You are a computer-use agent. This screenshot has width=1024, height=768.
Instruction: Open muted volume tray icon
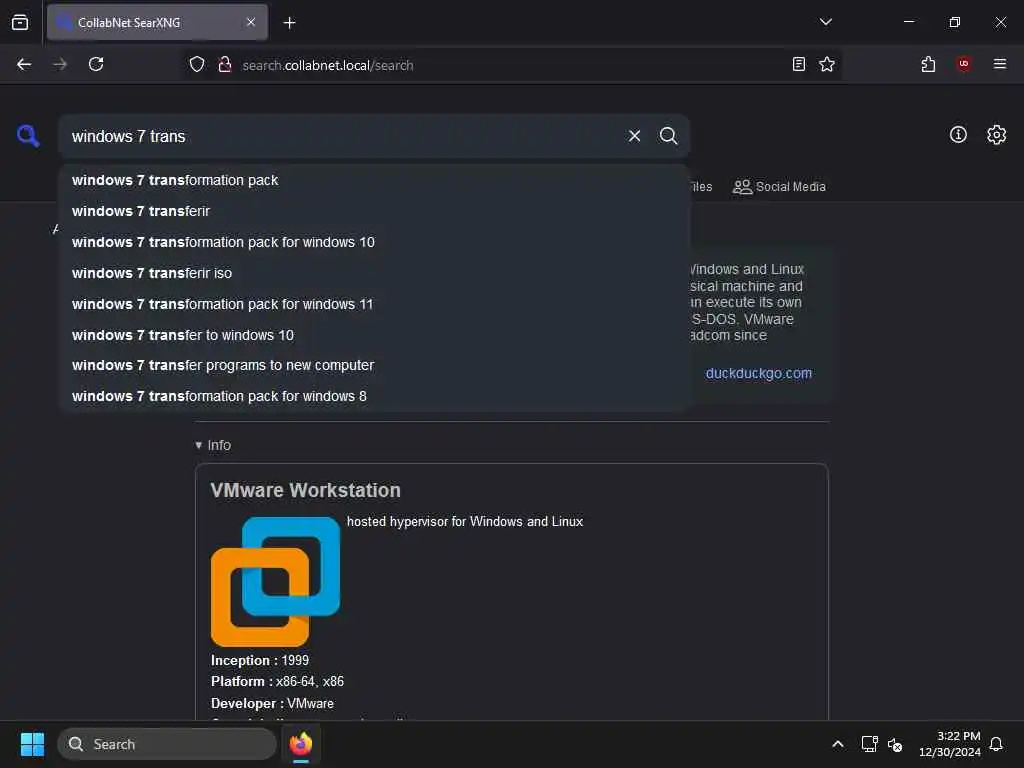point(895,744)
